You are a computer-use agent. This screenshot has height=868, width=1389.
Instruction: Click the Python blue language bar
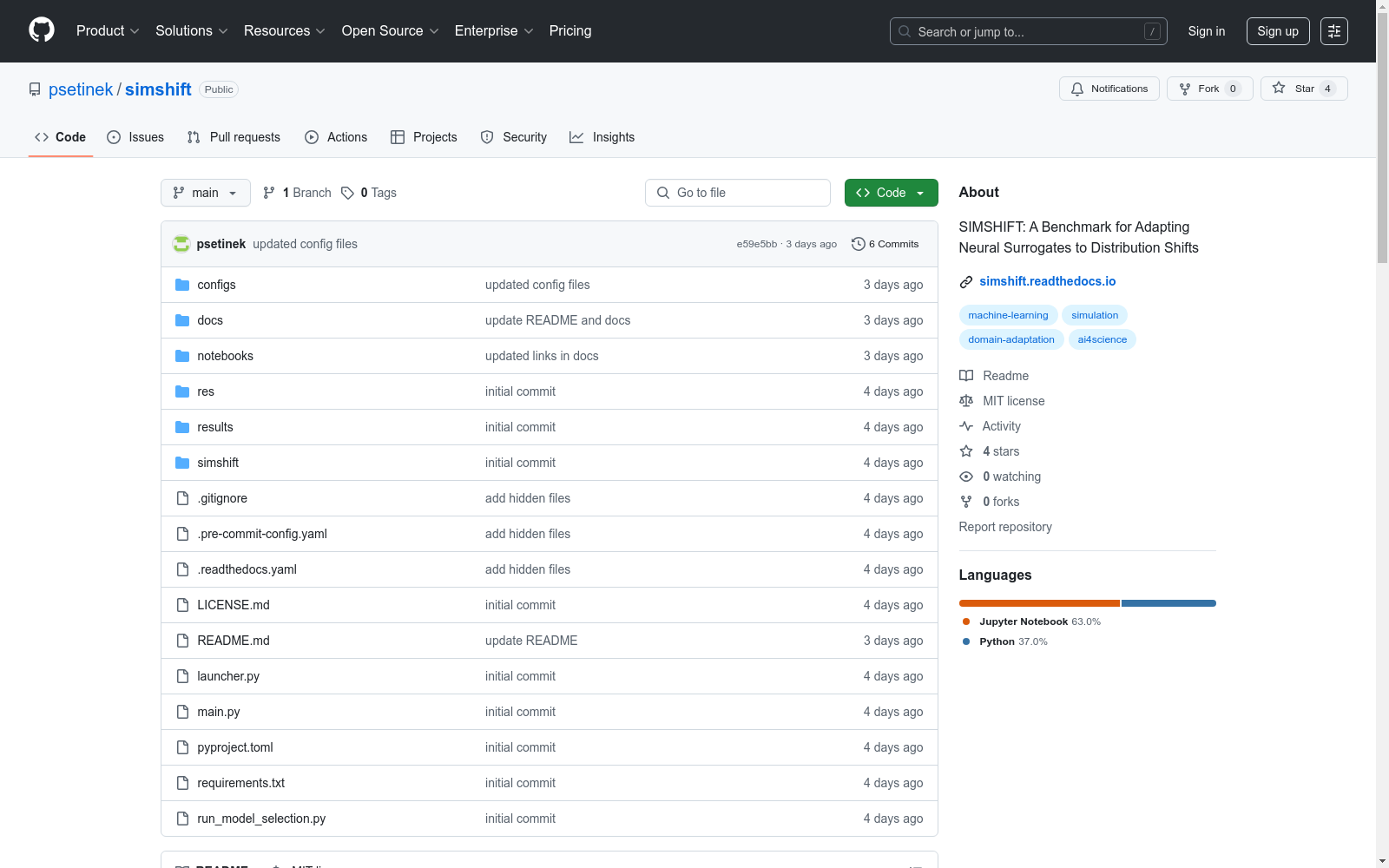click(1168, 603)
